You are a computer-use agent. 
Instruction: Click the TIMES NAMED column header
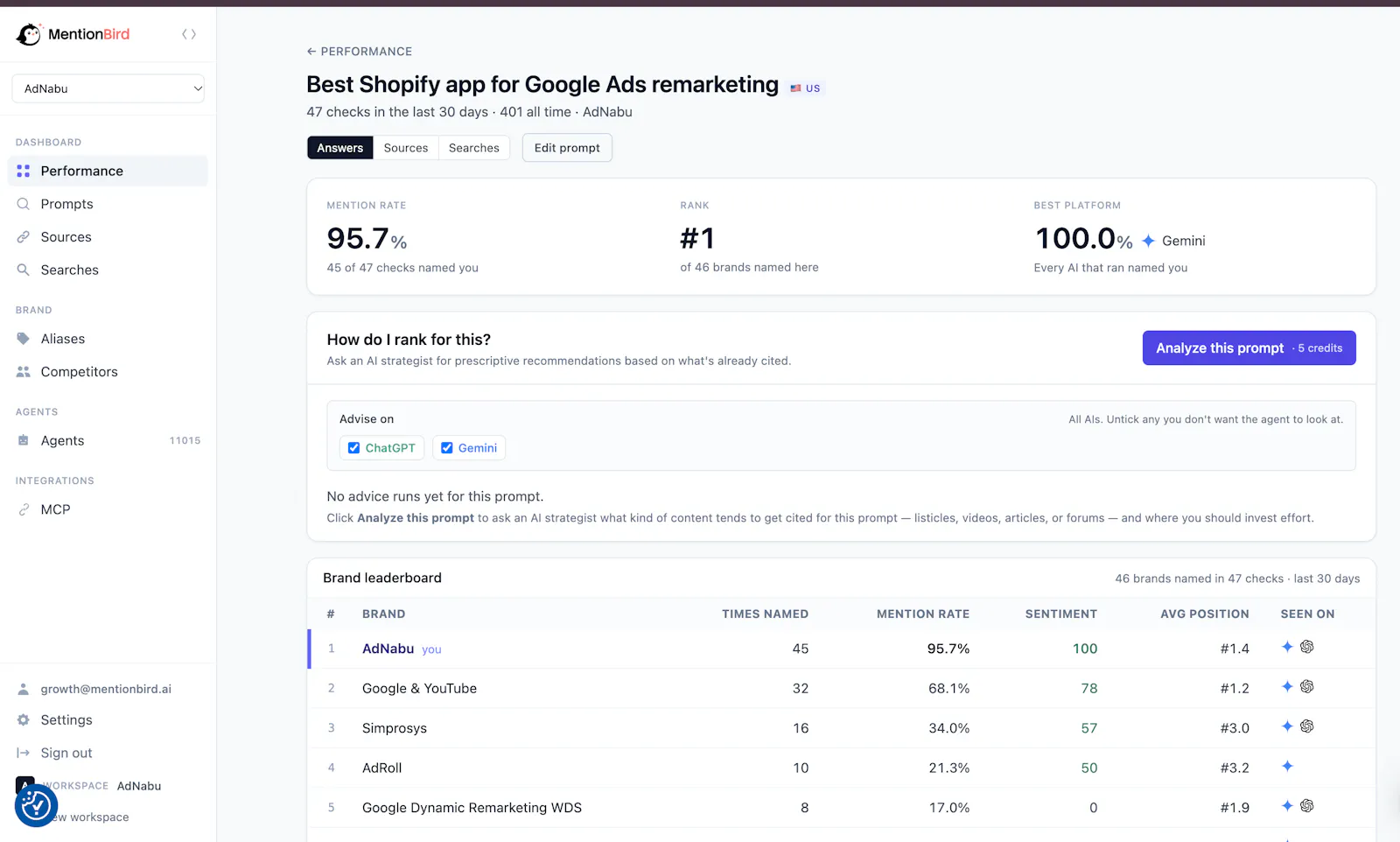pos(766,614)
